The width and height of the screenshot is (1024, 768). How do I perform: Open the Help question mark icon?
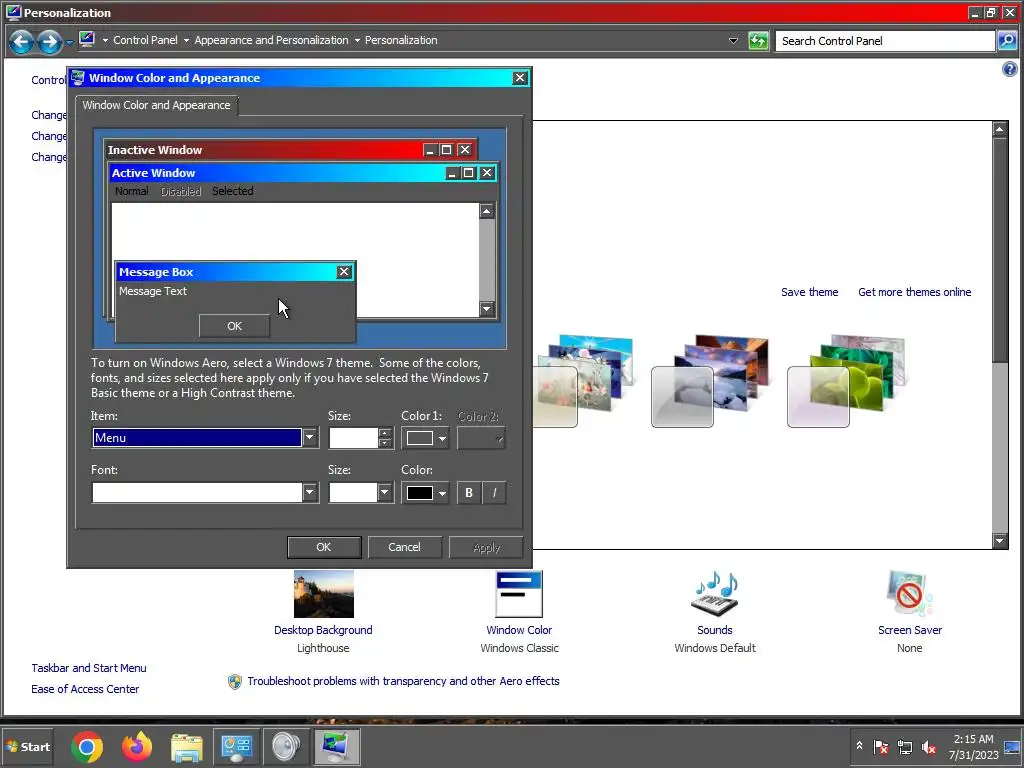(x=1009, y=69)
